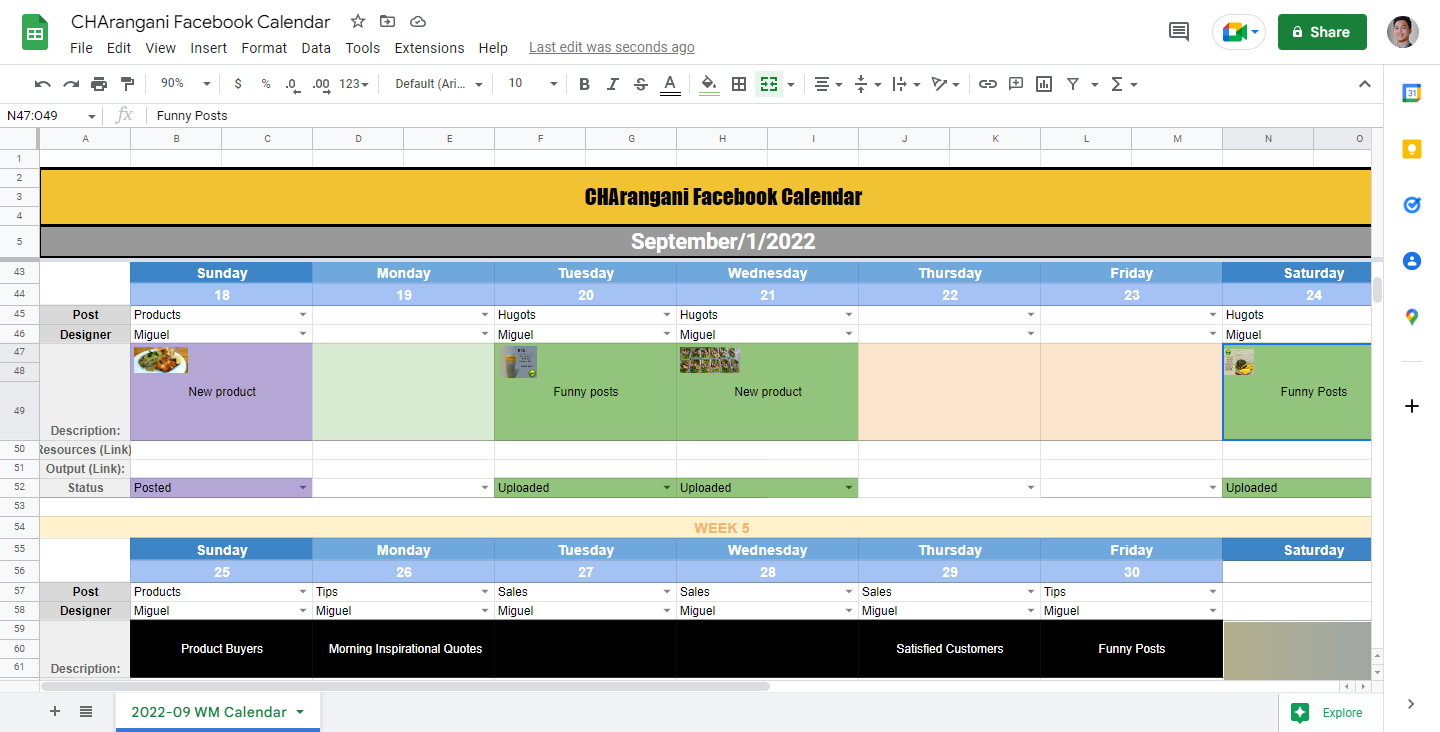Open the Google account profile
Screen dimensions: 1440x732
1403,32
